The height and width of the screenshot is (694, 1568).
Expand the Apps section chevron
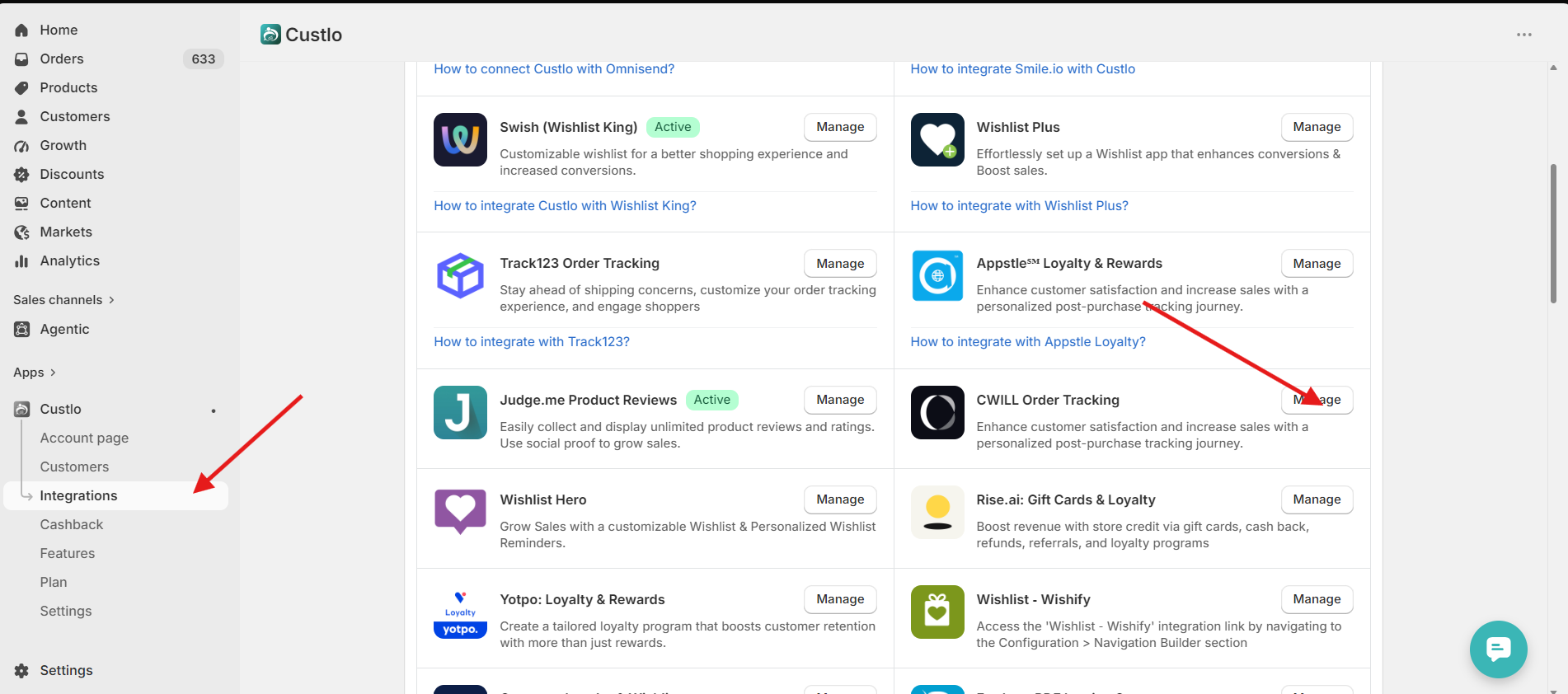coord(53,373)
